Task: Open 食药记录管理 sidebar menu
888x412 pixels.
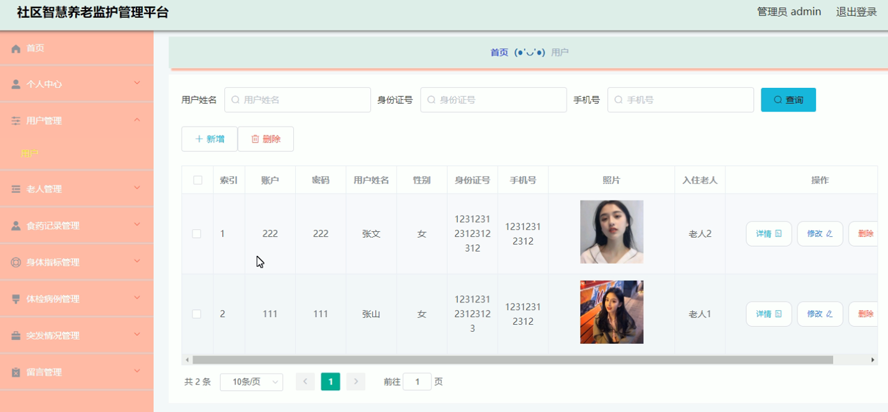Action: [x=76, y=226]
